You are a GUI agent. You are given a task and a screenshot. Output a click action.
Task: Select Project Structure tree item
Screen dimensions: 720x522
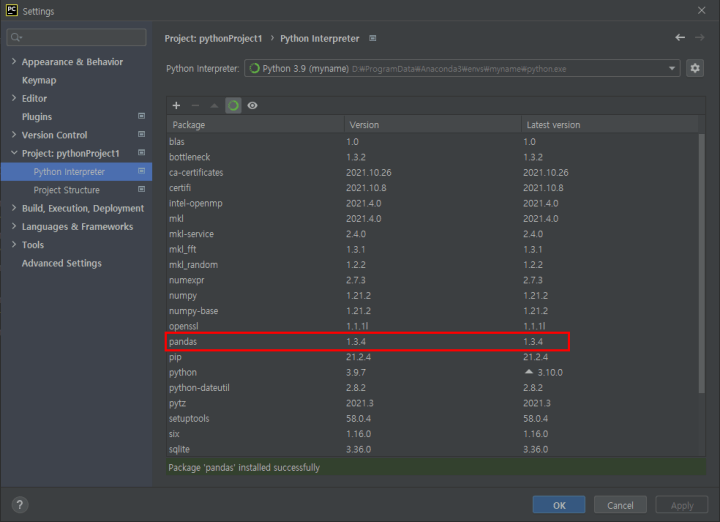(67, 190)
